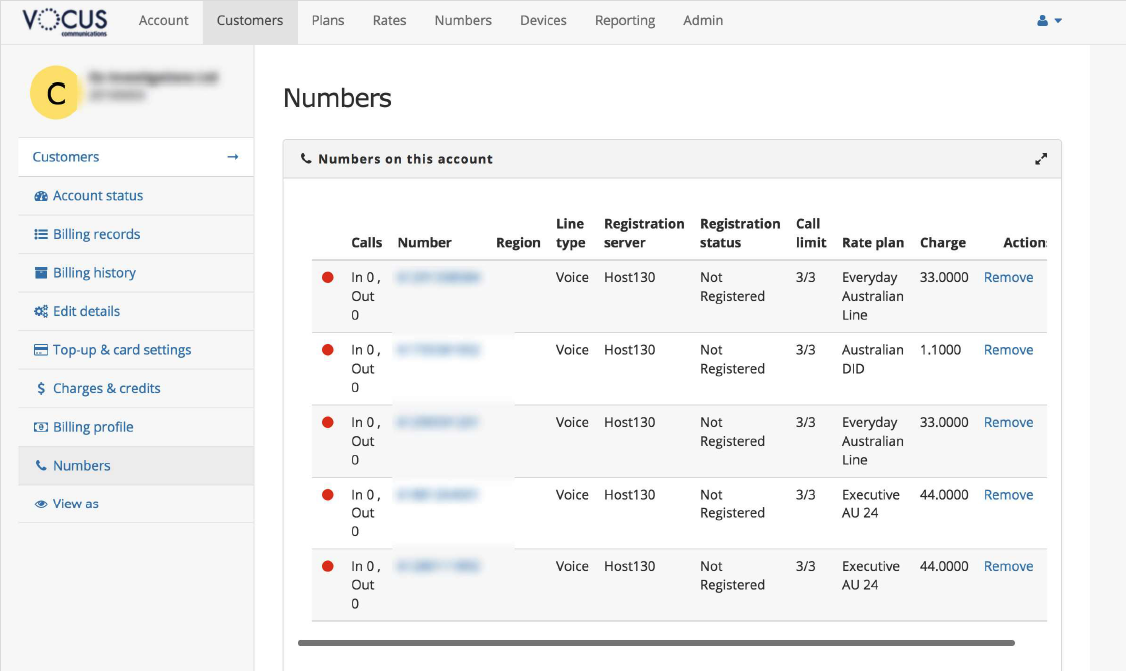Image resolution: width=1126 pixels, height=671 pixels.
Task: Click the Edit details gears icon
Action: tap(41, 312)
